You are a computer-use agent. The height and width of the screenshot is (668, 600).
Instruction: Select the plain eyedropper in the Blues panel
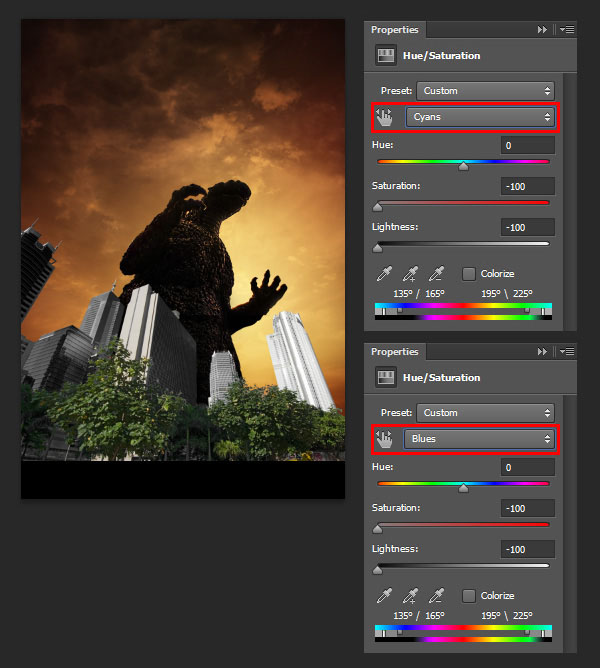coord(384,596)
